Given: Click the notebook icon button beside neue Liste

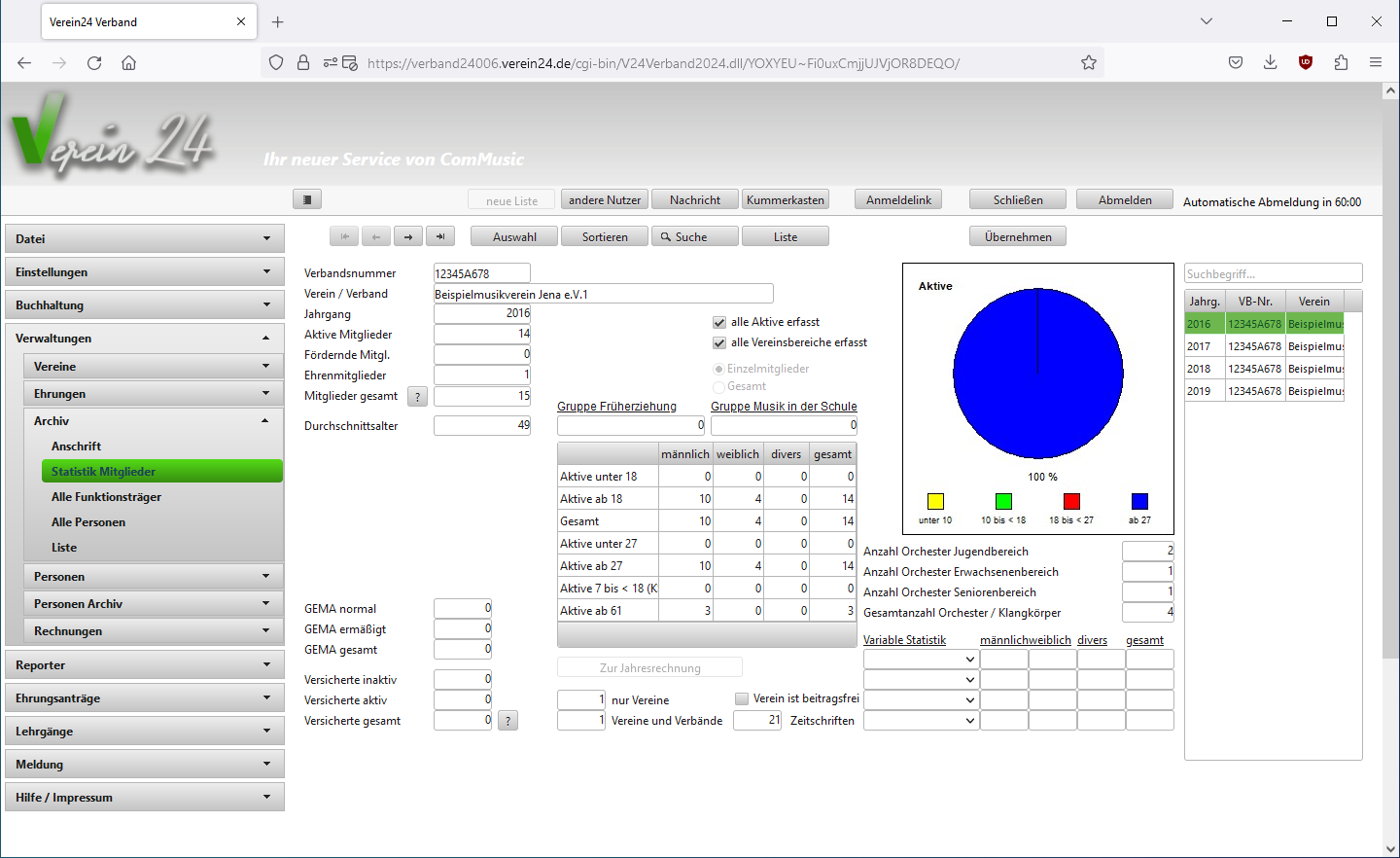Looking at the screenshot, I should pos(306,199).
